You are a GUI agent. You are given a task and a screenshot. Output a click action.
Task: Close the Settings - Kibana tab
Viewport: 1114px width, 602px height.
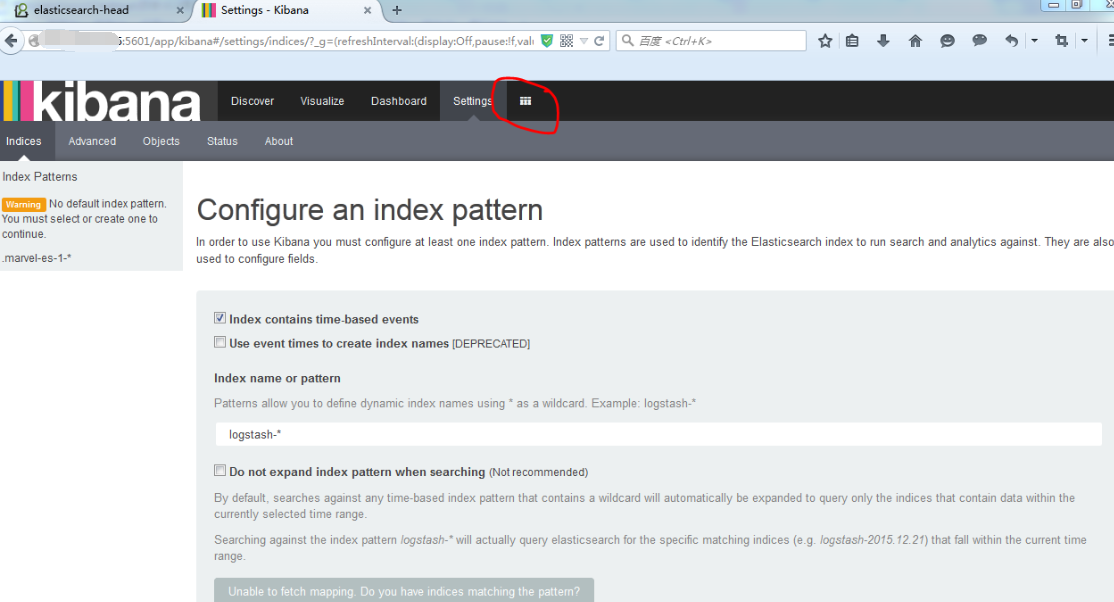[367, 11]
